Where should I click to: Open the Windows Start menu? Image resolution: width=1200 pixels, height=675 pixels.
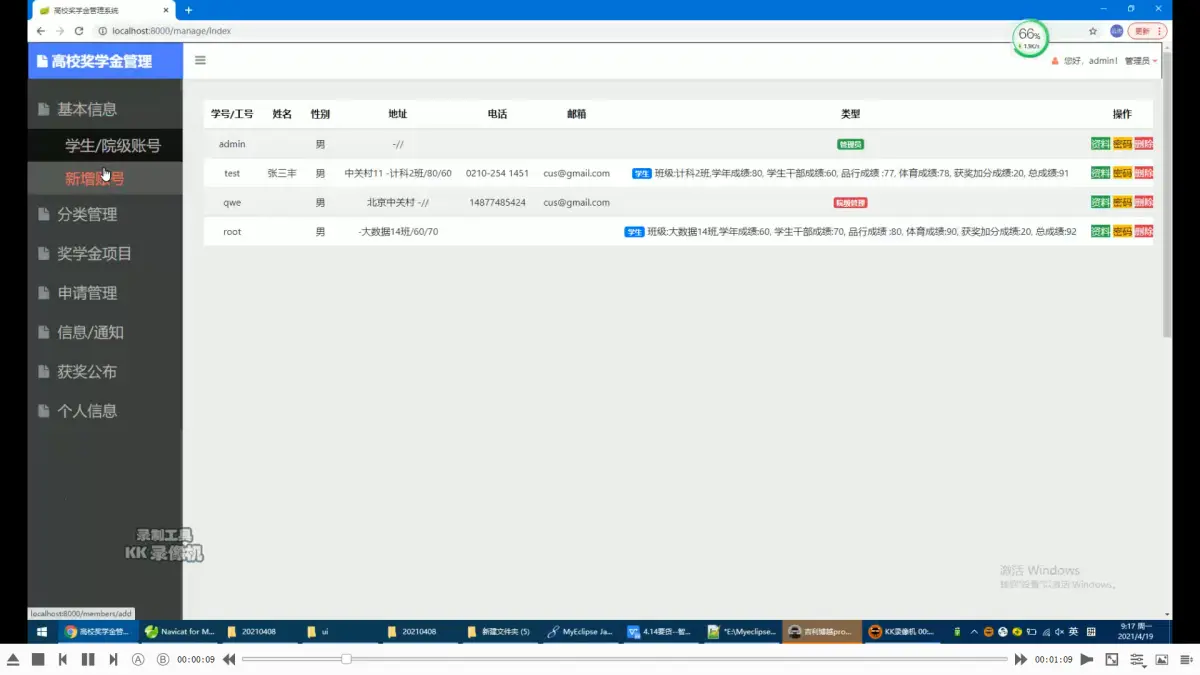pyautogui.click(x=42, y=632)
